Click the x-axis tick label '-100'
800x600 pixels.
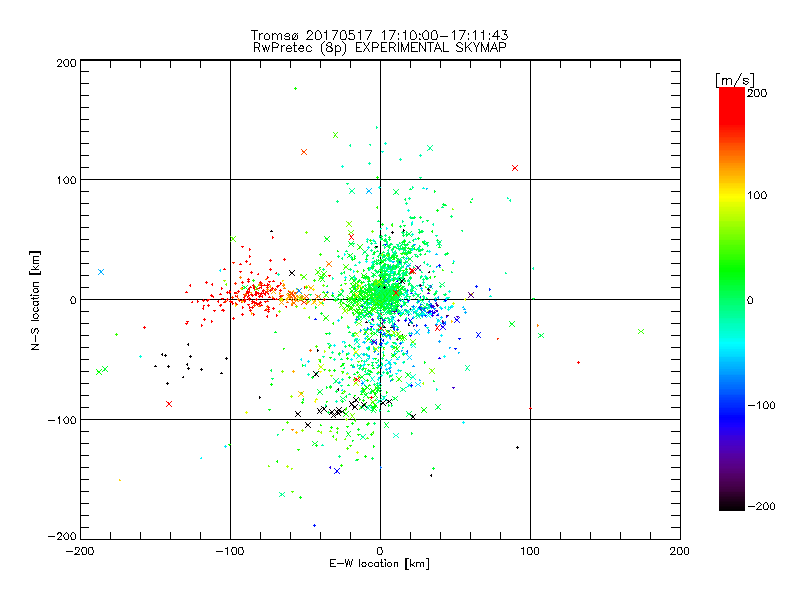(x=230, y=551)
